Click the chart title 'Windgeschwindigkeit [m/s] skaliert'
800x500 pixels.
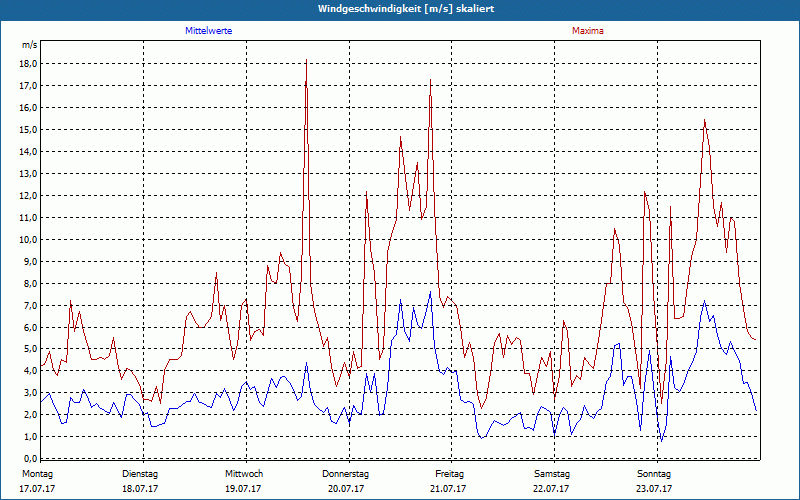[406, 9]
